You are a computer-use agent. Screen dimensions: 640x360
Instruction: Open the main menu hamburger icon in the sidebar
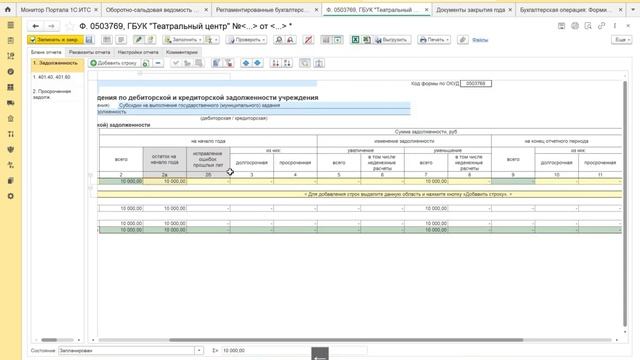(x=11, y=25)
